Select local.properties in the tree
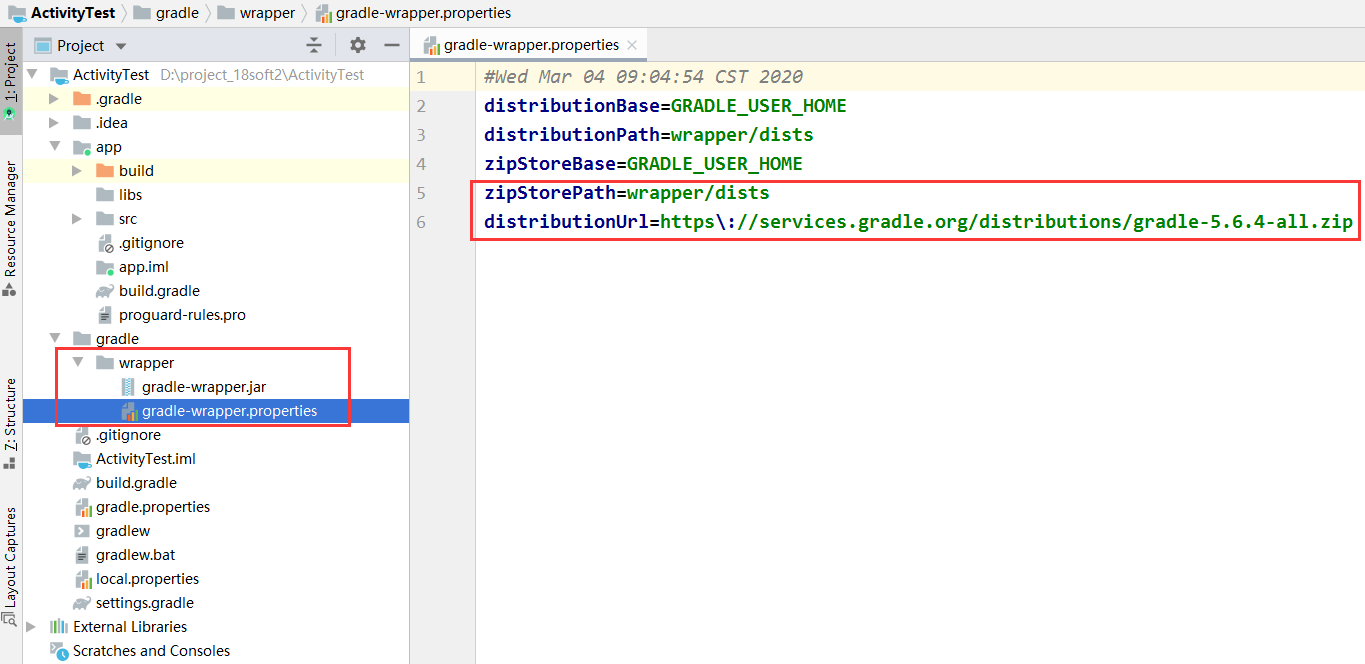This screenshot has width=1365, height=664. tap(216, 579)
